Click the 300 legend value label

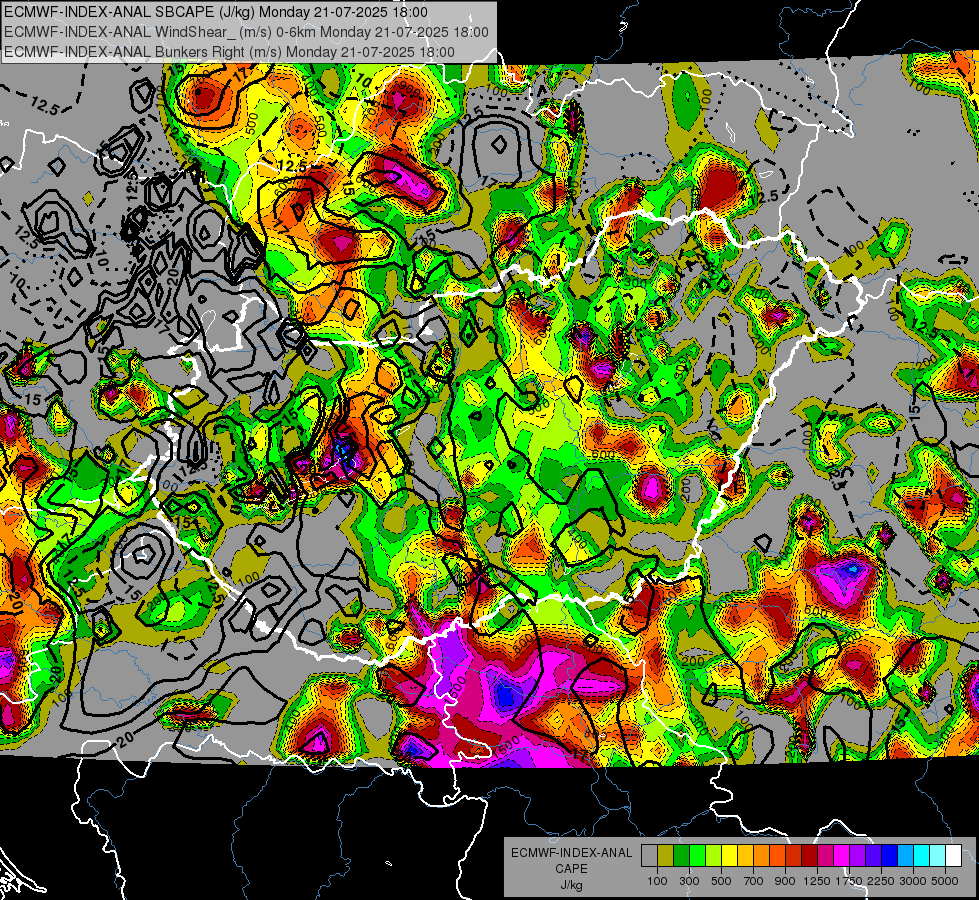[x=689, y=881]
